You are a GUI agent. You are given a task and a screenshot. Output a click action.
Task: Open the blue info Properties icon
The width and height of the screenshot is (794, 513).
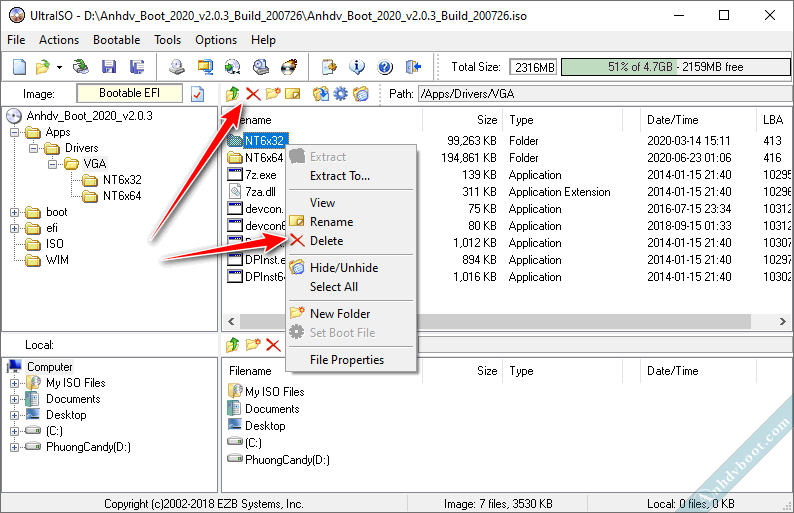click(x=357, y=67)
